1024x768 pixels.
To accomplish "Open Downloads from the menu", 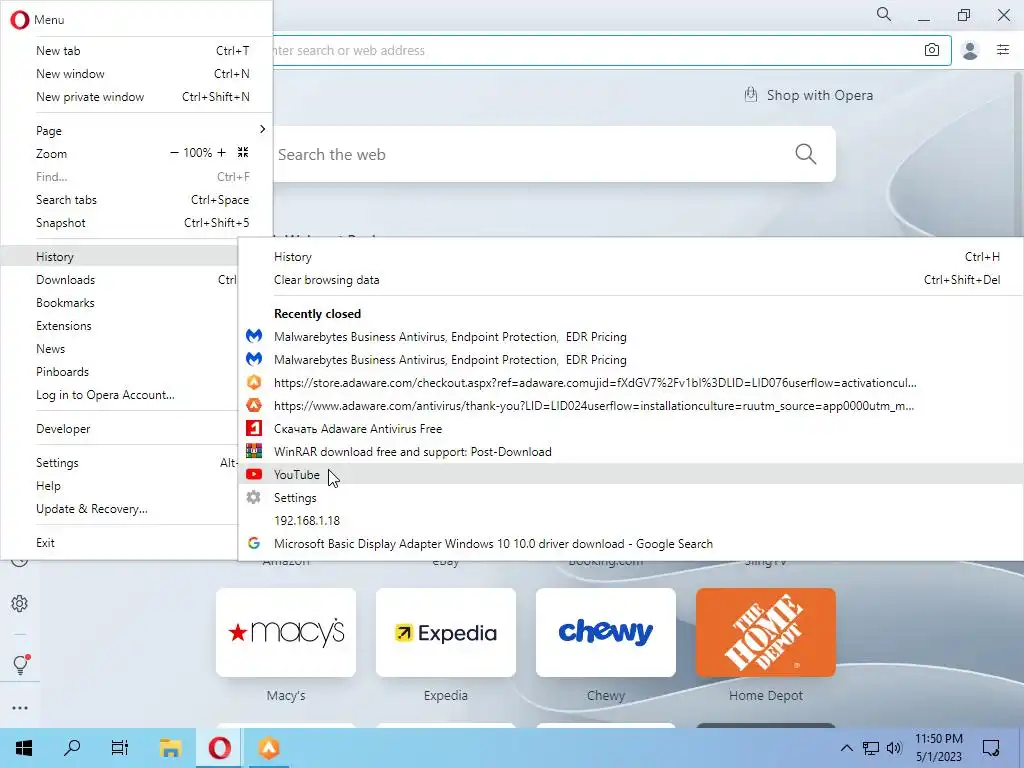I will [x=119, y=280].
